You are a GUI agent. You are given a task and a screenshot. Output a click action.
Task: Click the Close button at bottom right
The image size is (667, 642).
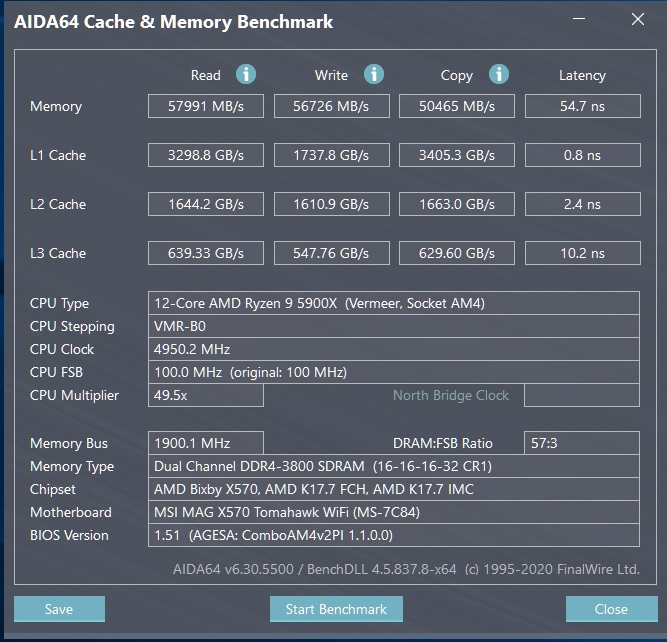pos(611,609)
